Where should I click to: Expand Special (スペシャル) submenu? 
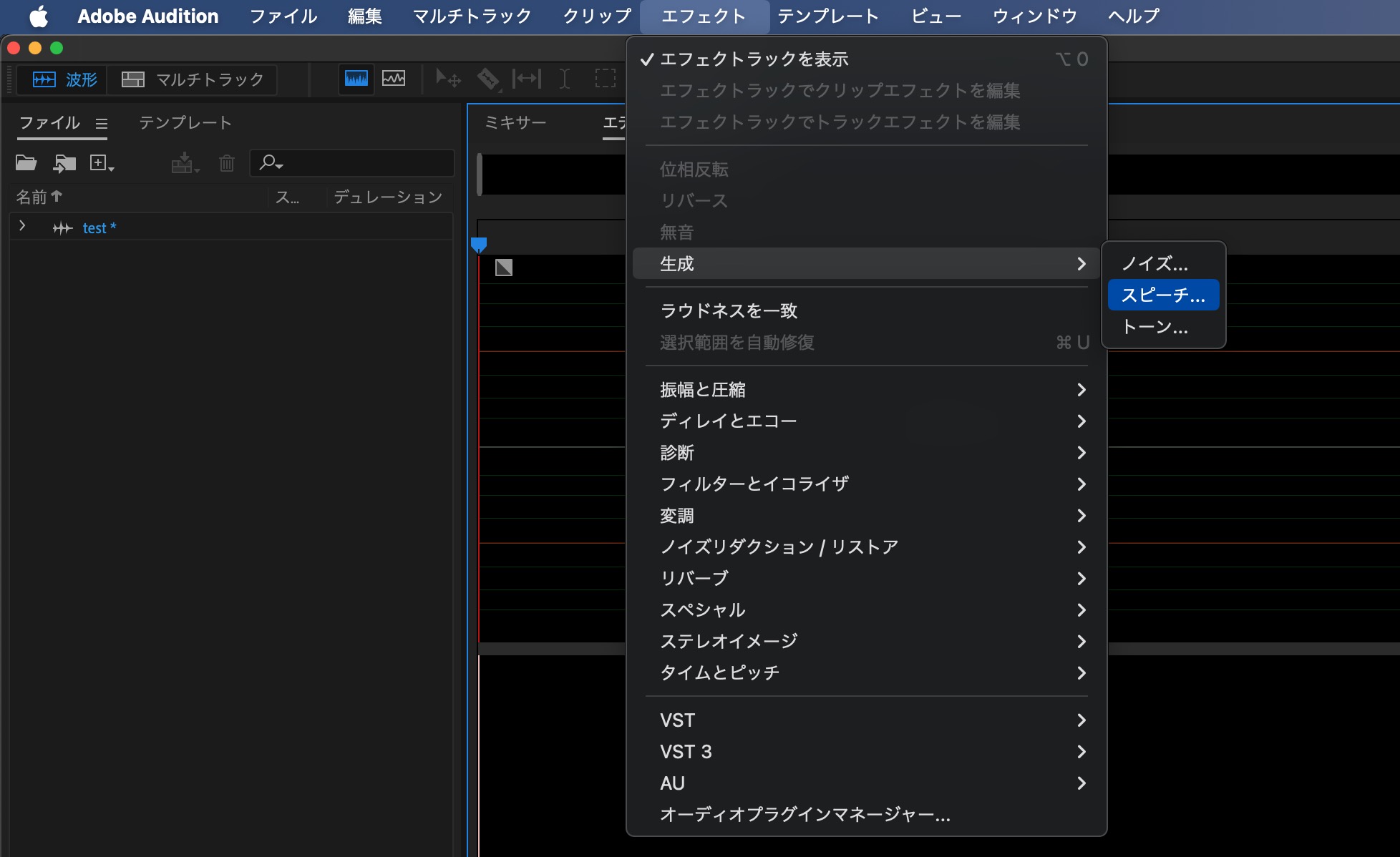866,610
